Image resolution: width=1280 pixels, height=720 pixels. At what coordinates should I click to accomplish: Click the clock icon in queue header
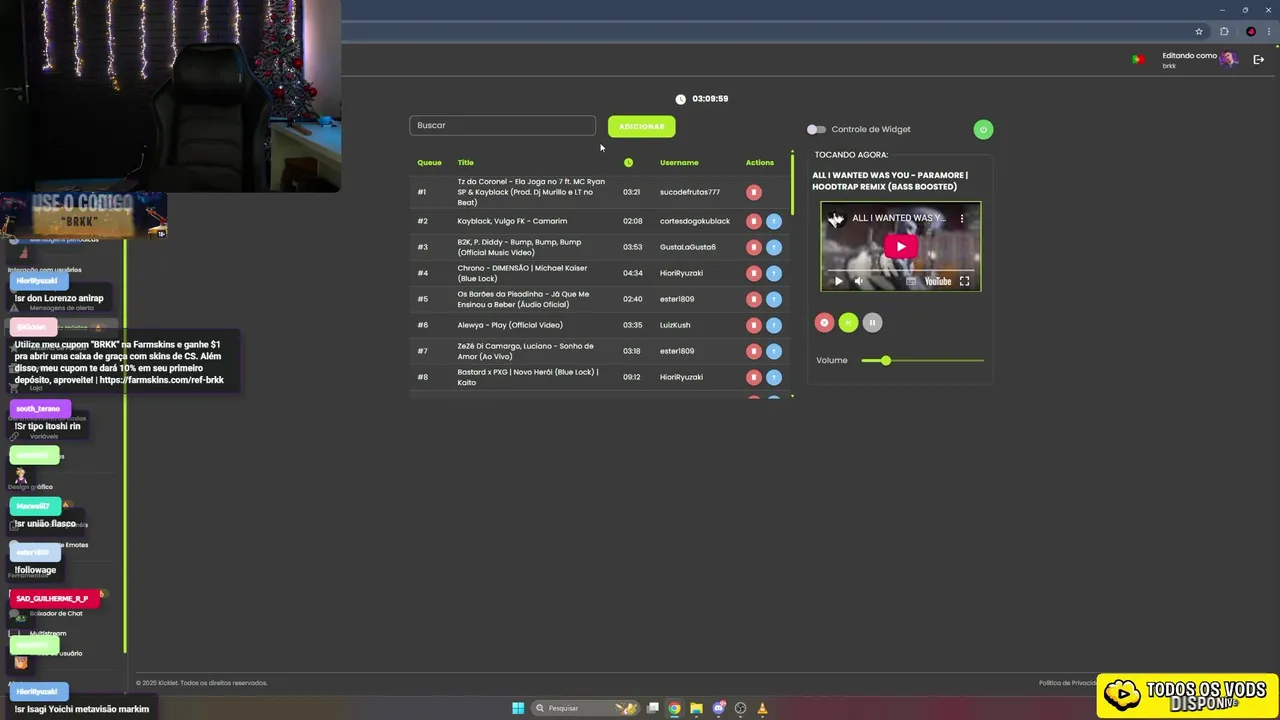point(628,162)
